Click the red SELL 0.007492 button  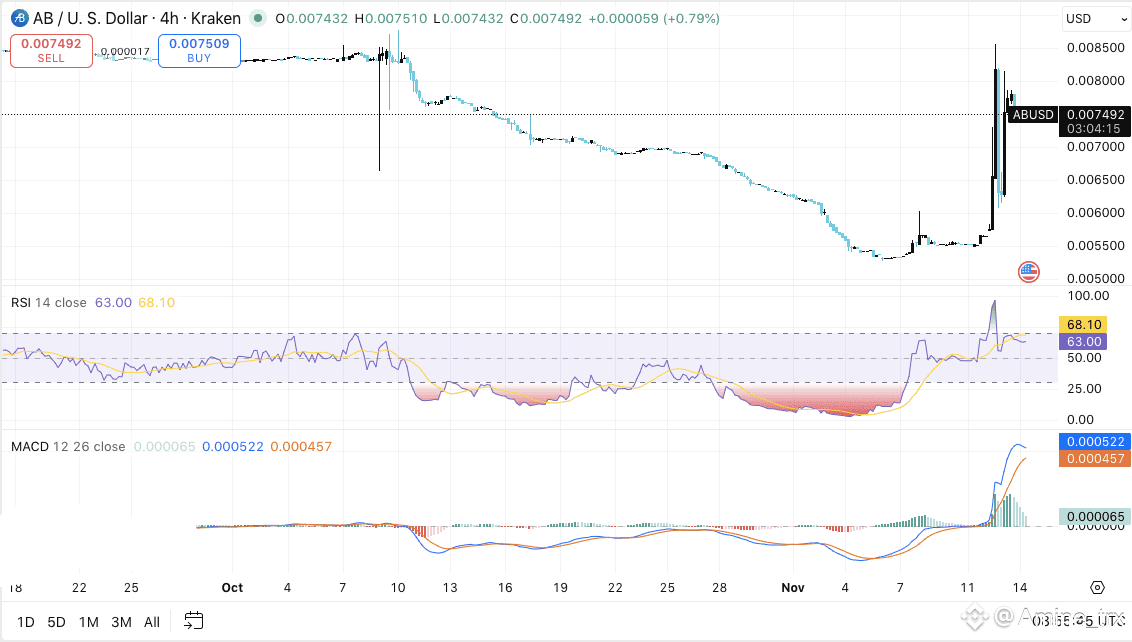click(x=51, y=51)
